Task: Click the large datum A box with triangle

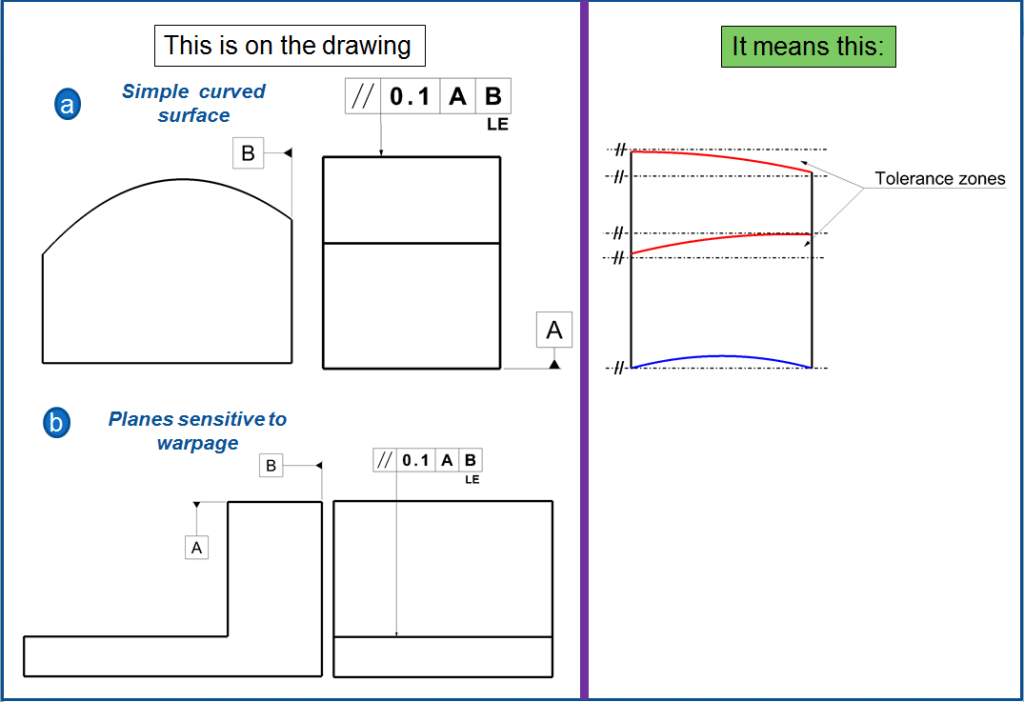Action: coord(554,329)
